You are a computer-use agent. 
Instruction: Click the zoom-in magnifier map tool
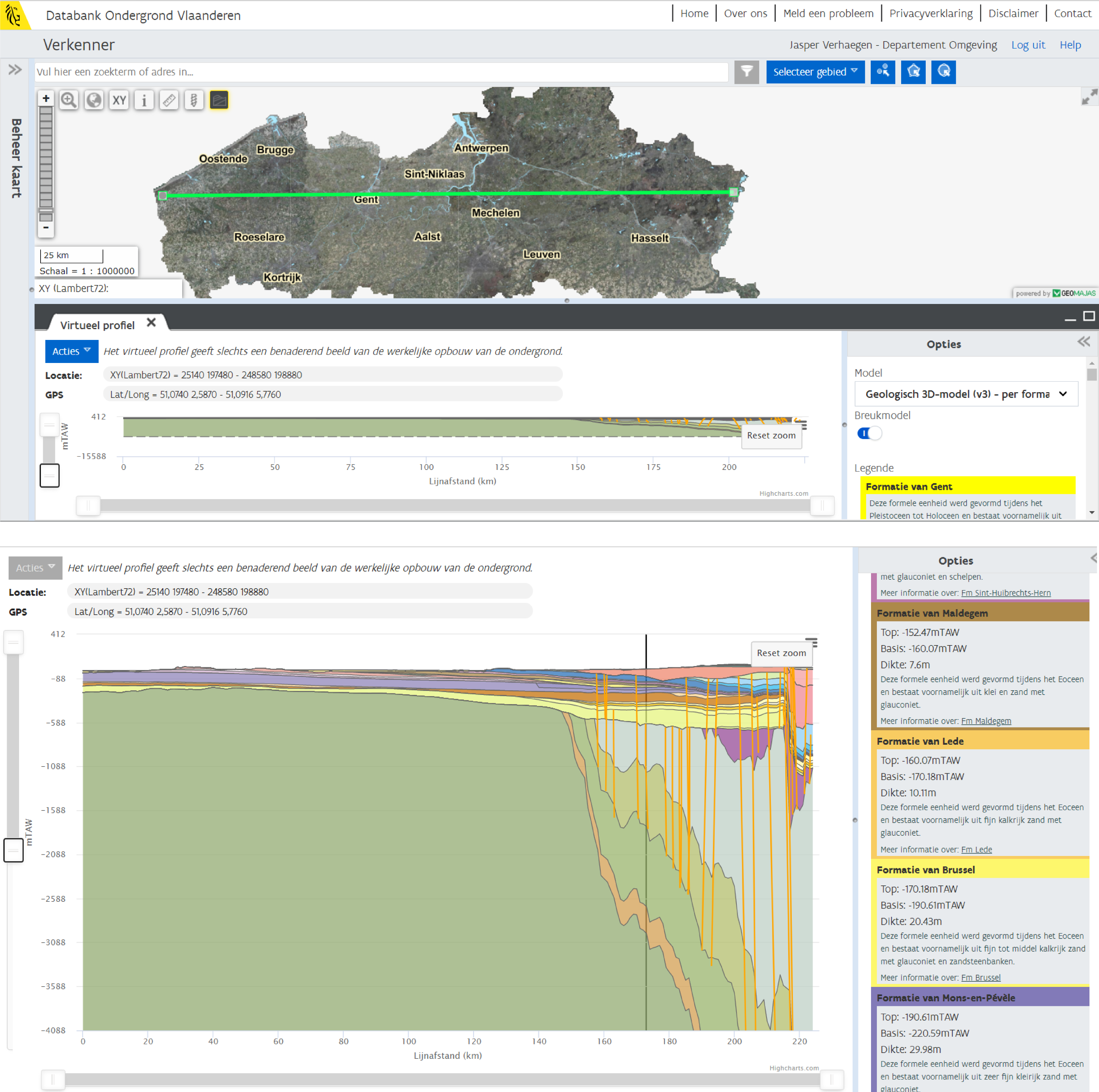click(x=69, y=100)
